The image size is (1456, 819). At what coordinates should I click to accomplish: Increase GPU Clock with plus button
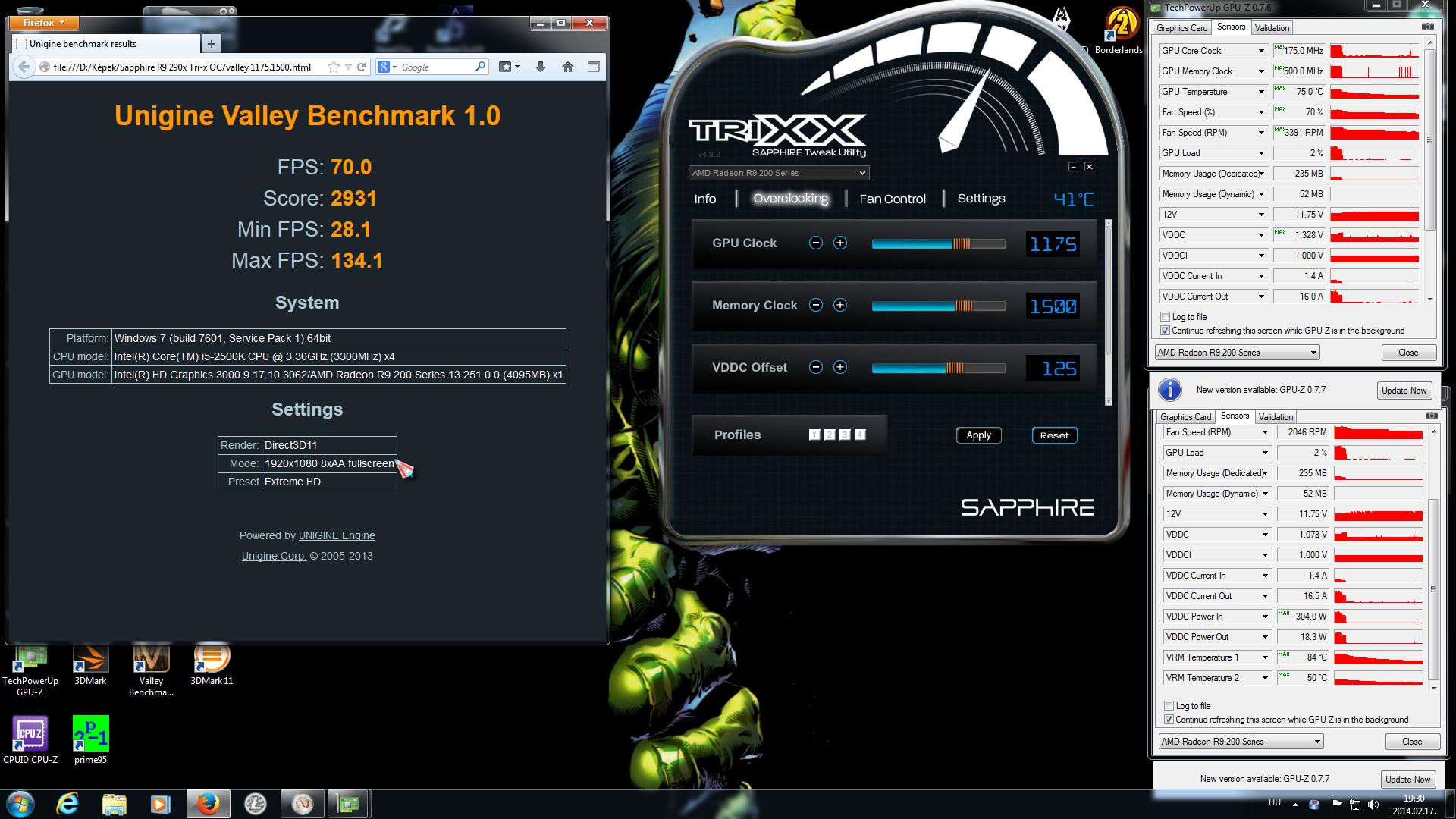[x=840, y=243]
